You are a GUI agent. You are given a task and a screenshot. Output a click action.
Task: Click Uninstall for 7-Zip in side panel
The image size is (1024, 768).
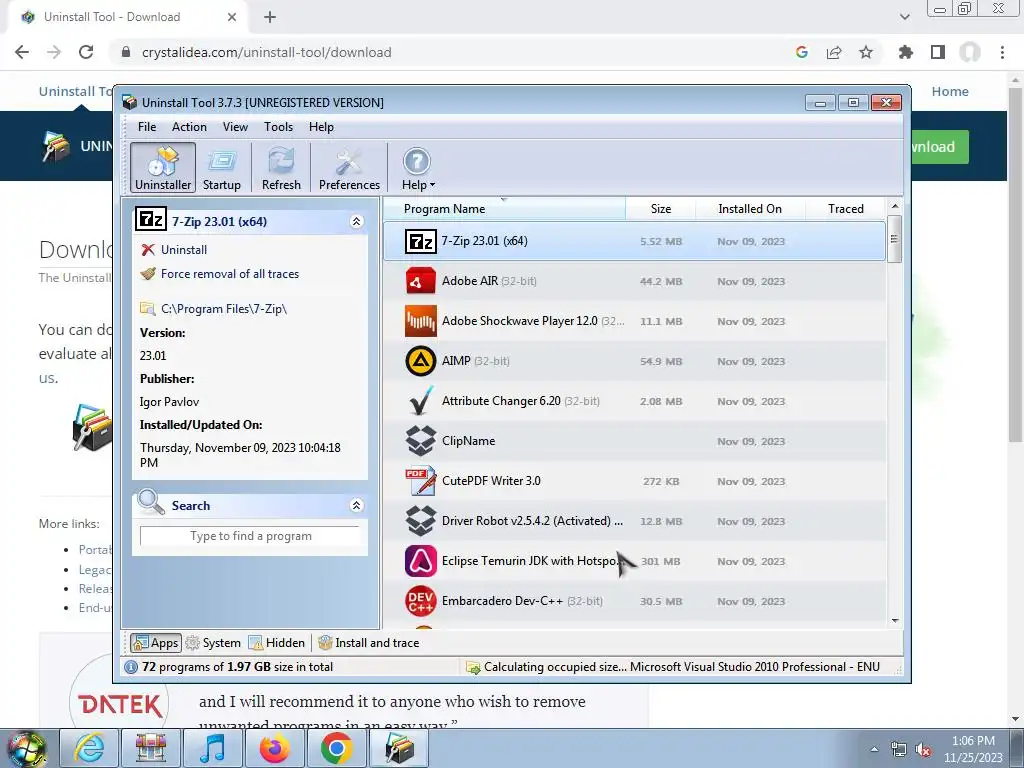click(x=184, y=249)
